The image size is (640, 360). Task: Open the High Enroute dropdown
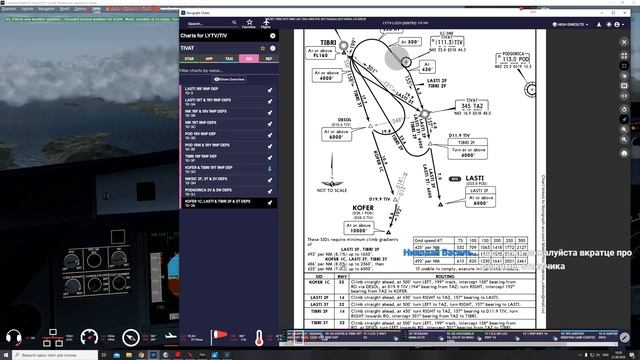coord(570,24)
